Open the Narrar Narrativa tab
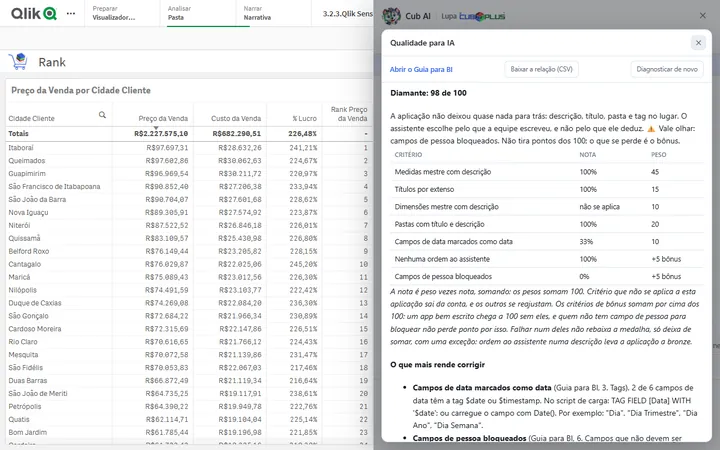Viewport: 720px width, 450px height. (273, 13)
